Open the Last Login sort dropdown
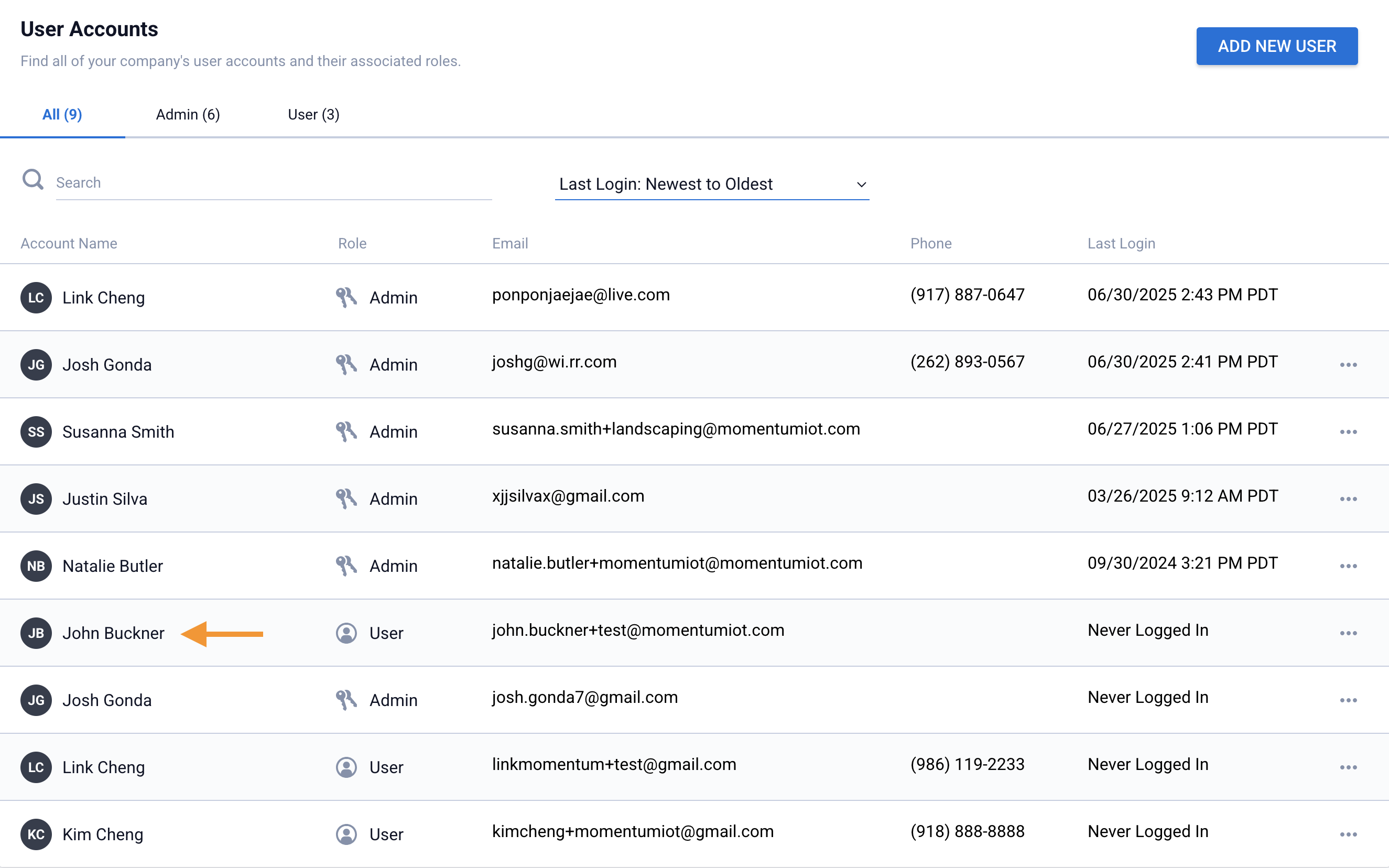This screenshot has height=868, width=1389. pos(711,185)
